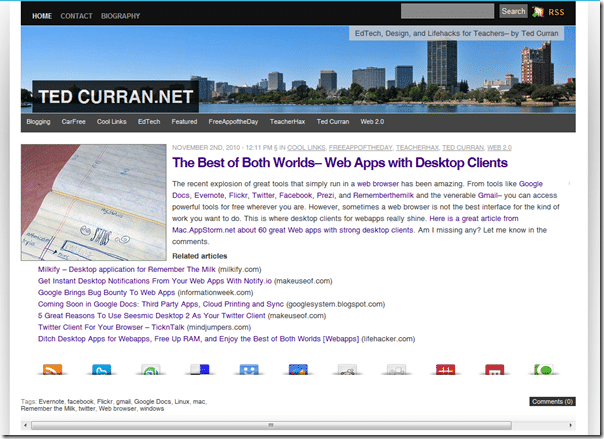Image resolution: width=604 pixels, height=439 pixels.
Task: Open the BIOGRAPHY page
Action: (120, 16)
